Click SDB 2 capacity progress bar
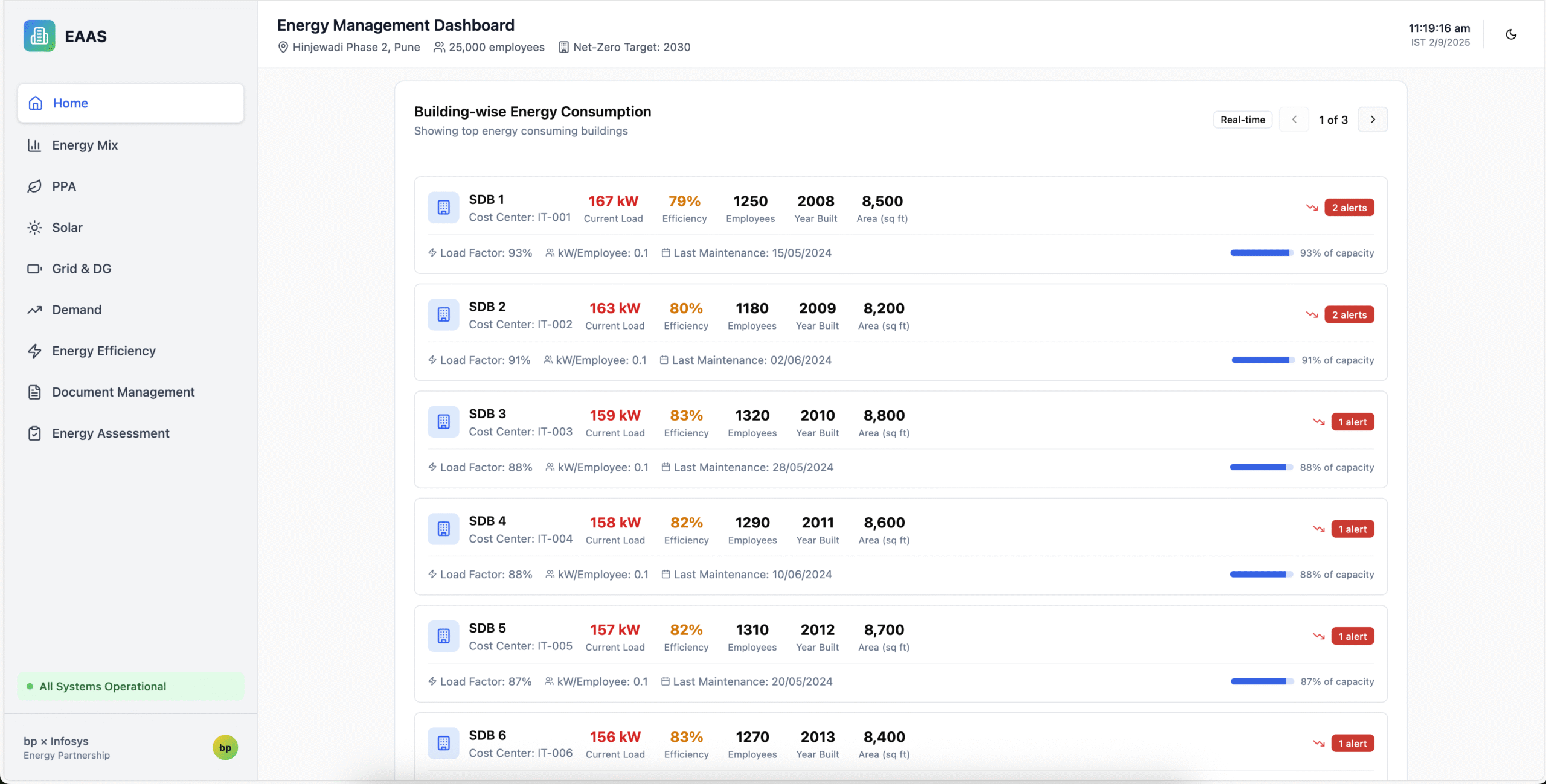This screenshot has width=1546, height=784. click(1262, 360)
